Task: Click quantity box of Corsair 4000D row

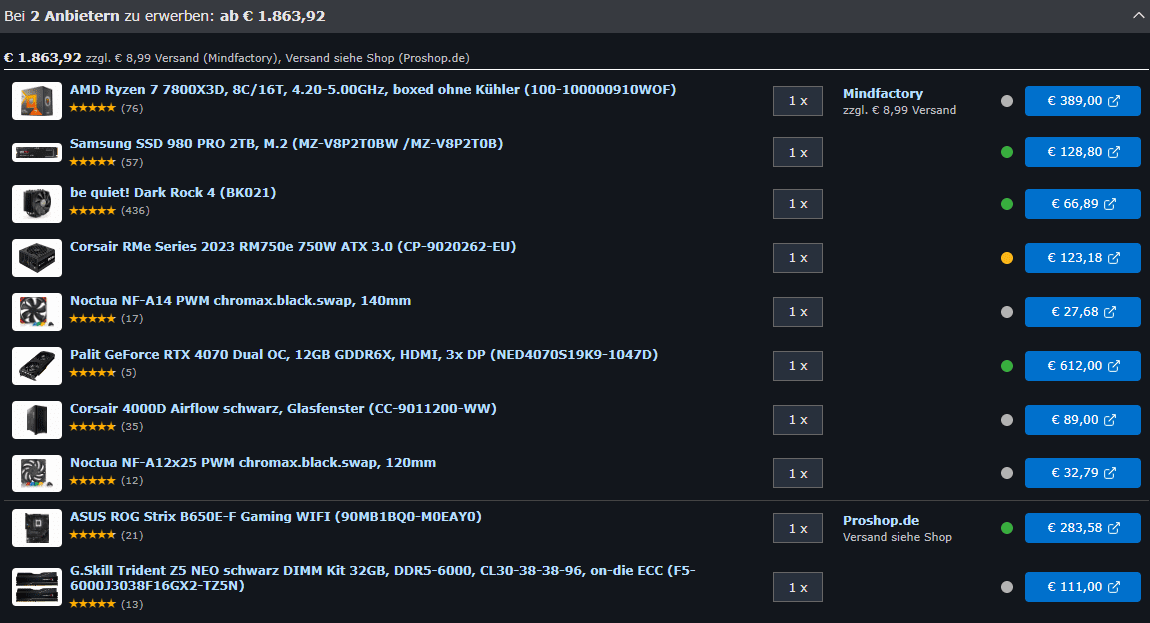Action: point(798,420)
